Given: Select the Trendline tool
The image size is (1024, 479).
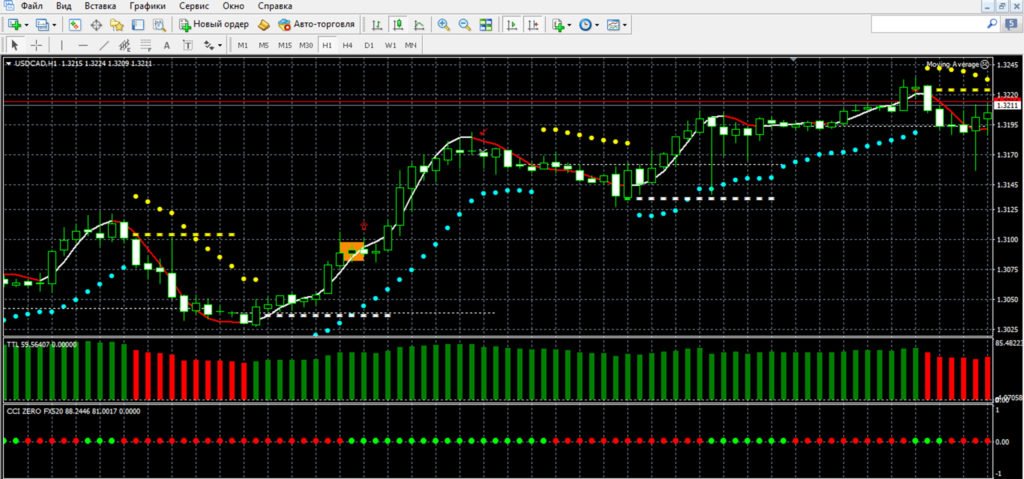Looking at the screenshot, I should [104, 45].
